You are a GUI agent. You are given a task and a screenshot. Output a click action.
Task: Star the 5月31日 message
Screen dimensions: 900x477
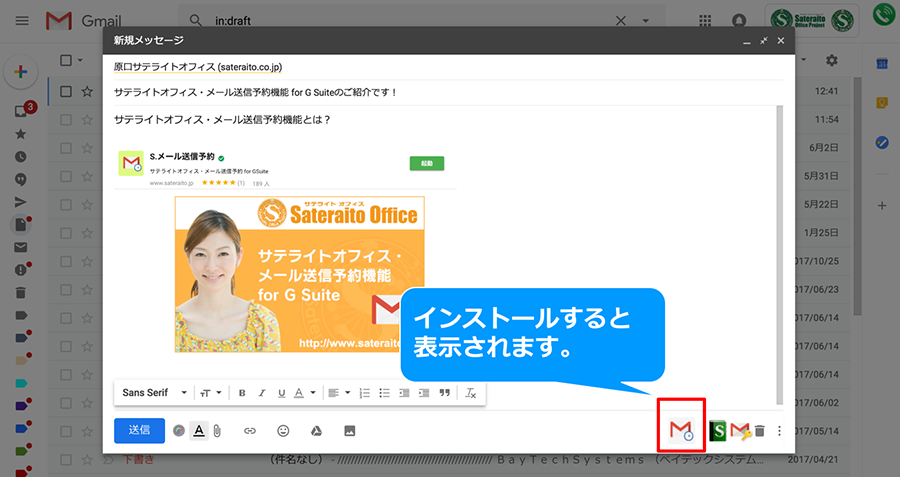(x=87, y=176)
